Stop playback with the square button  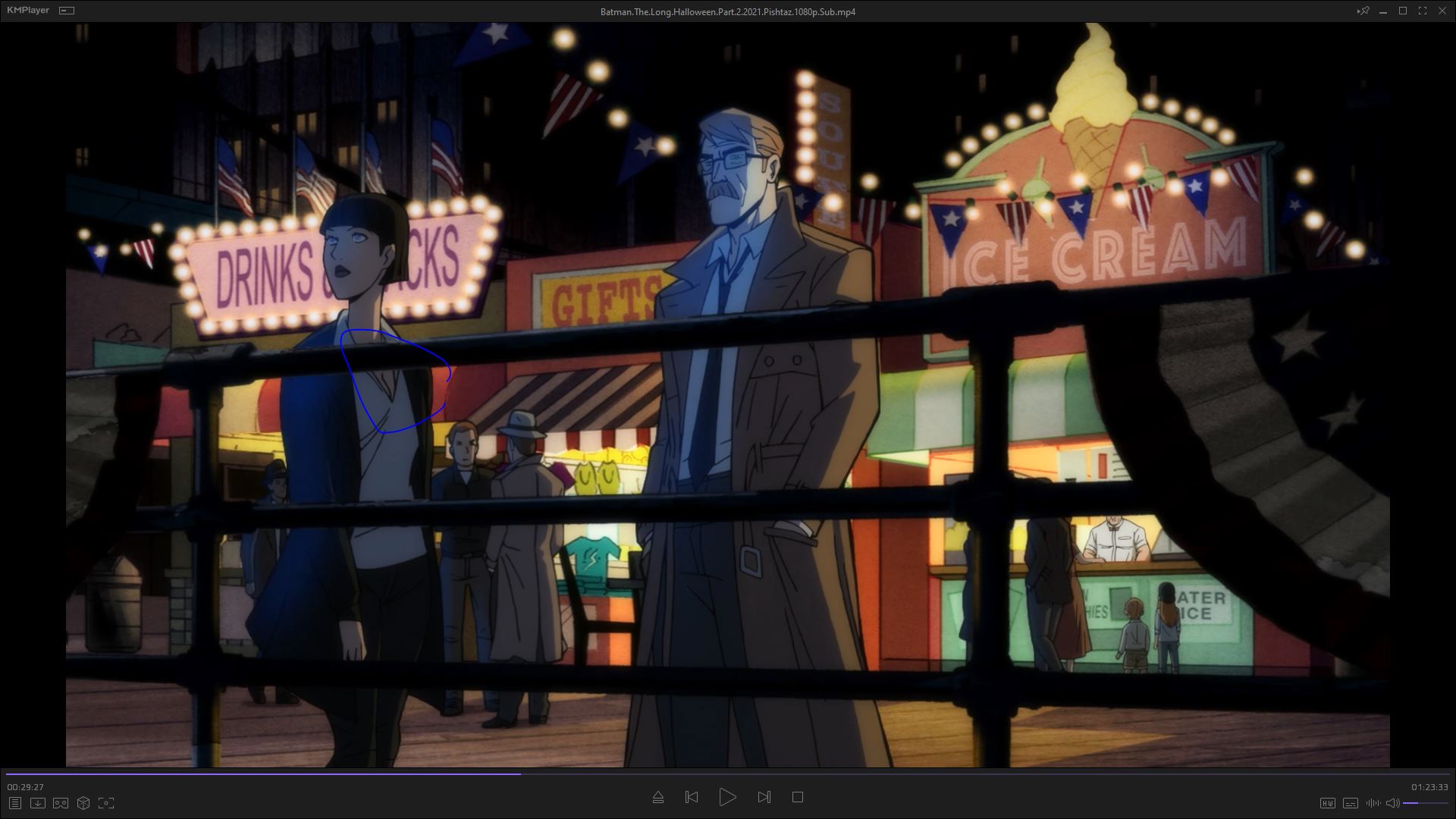click(x=797, y=797)
